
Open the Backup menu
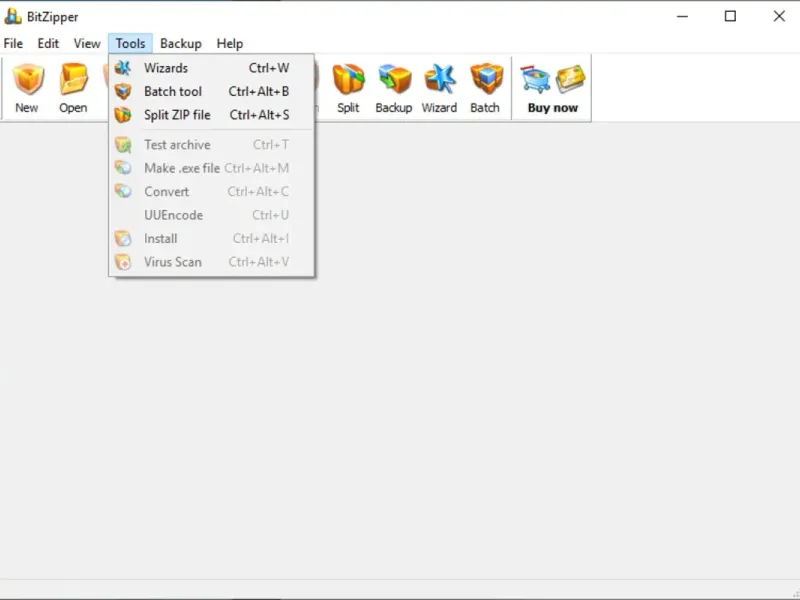tap(181, 43)
